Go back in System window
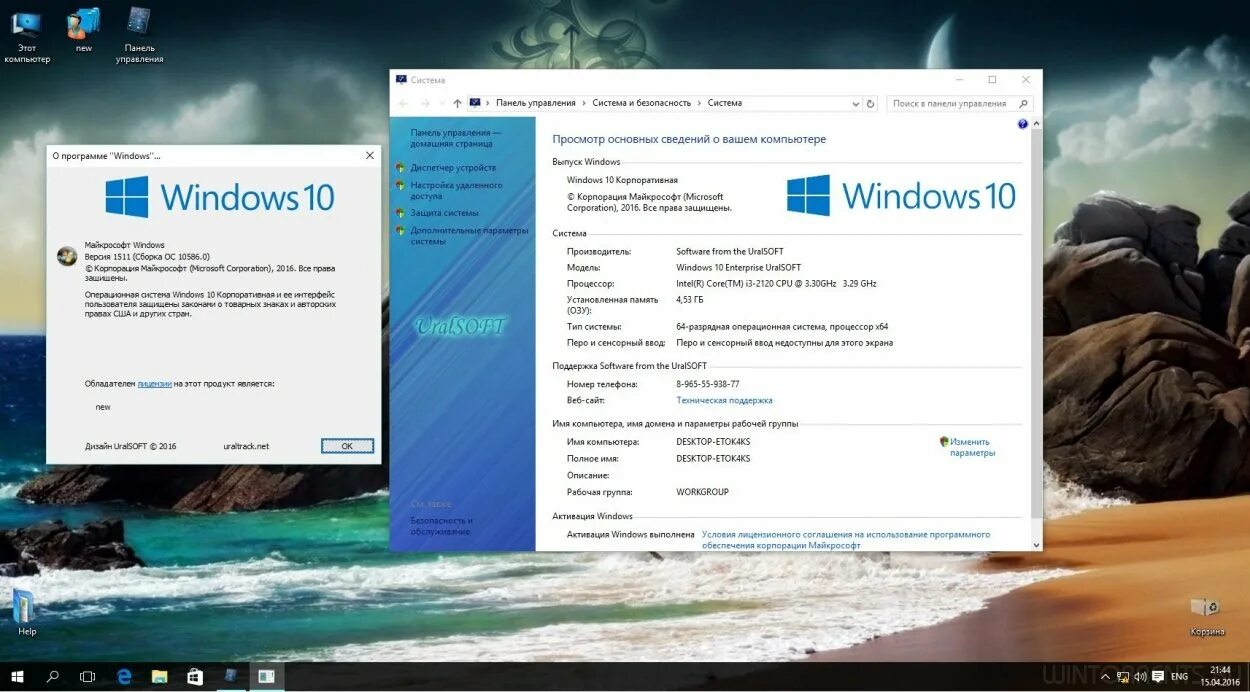Screen dimensions: 1250x692 (404, 103)
